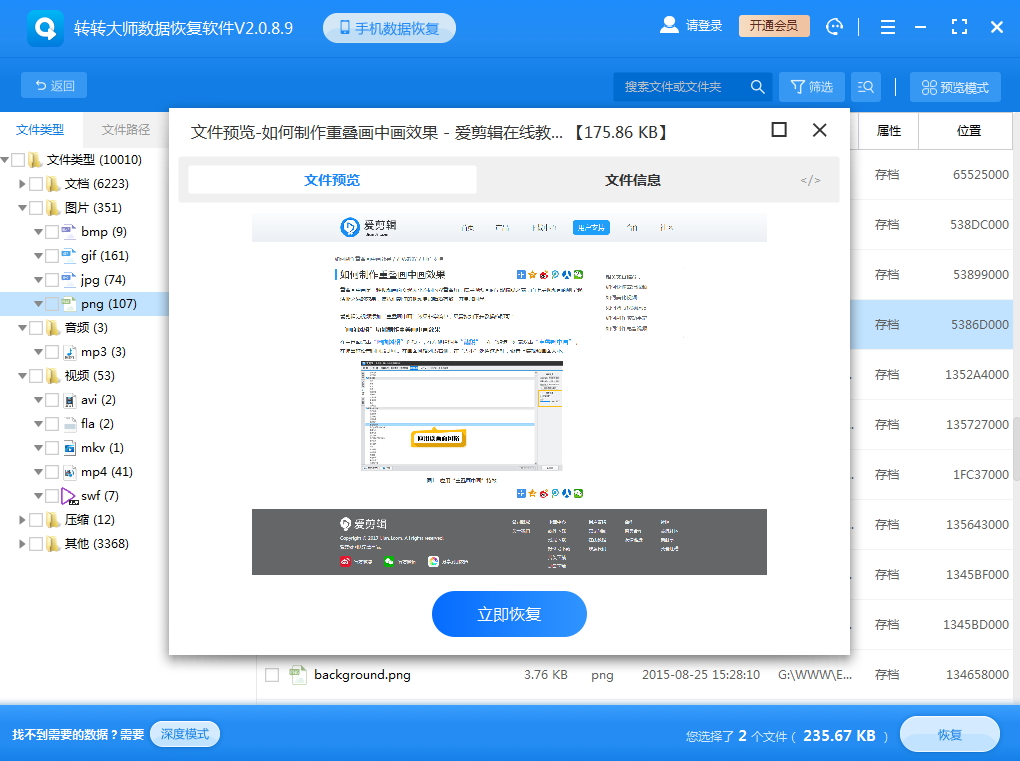Open customer service via headset icon
Screen dimensions: 1020x761
[x=835, y=27]
